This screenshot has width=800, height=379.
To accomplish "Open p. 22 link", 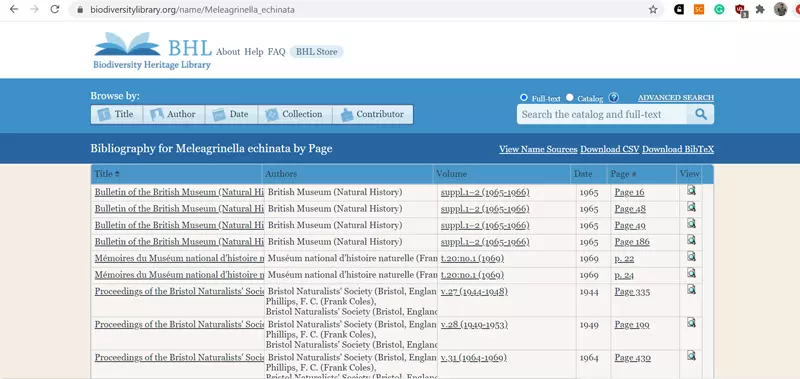I will [x=624, y=259].
